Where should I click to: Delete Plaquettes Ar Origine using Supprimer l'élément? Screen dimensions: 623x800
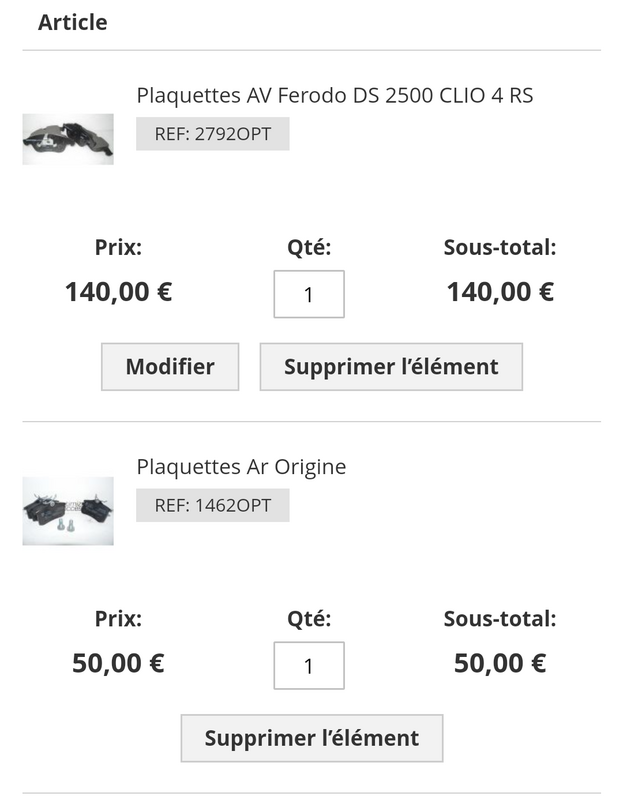(312, 739)
